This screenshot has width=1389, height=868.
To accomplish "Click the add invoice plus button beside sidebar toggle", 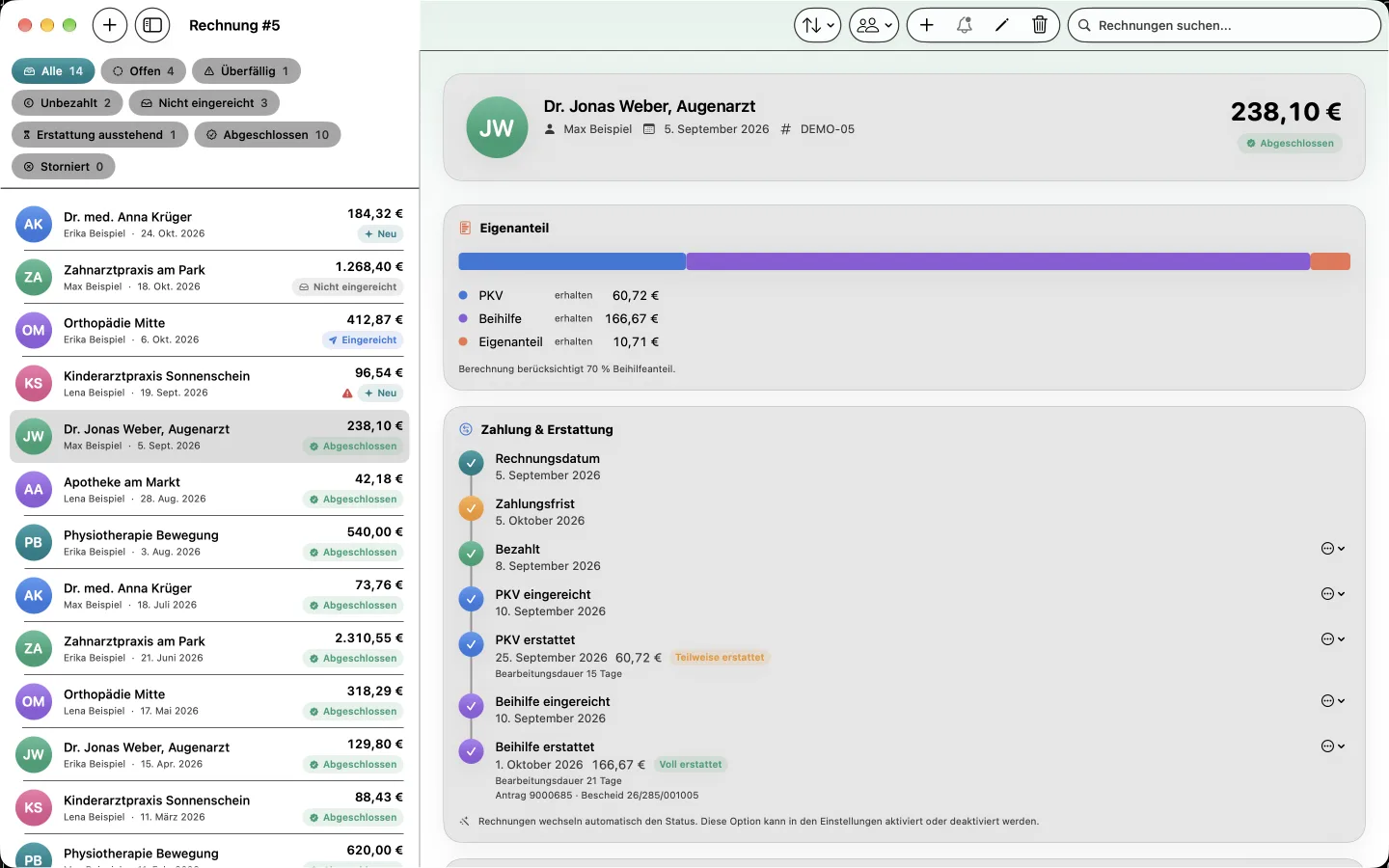I will click(x=110, y=25).
